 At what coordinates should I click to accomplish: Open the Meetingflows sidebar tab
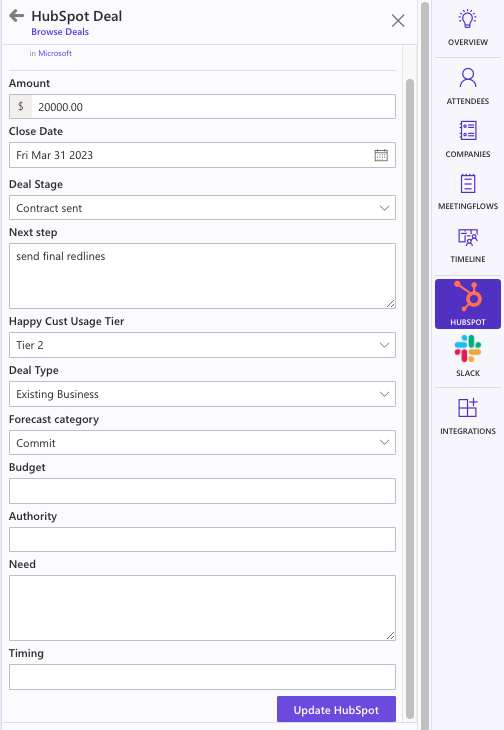[468, 192]
